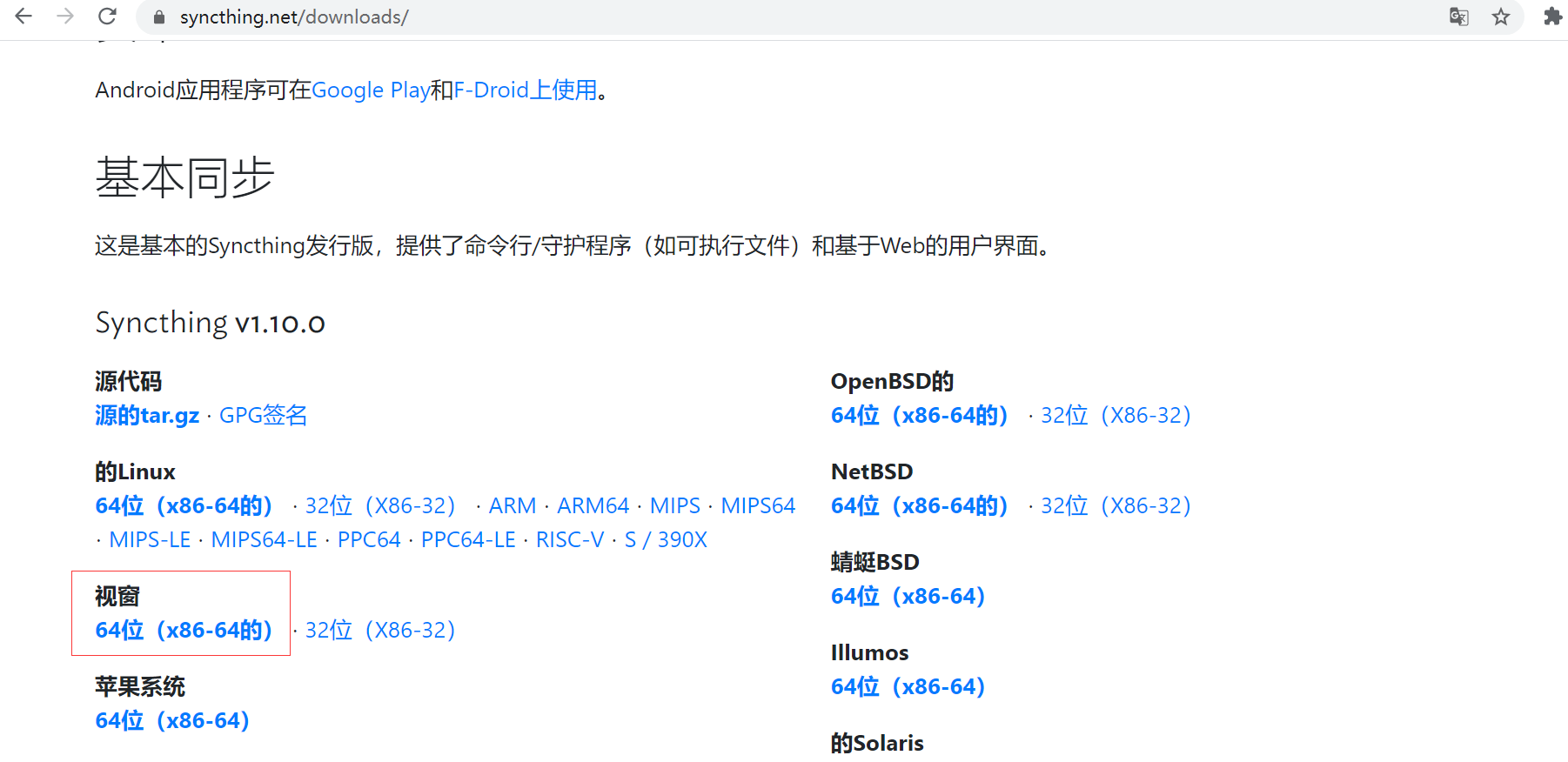Download Windows (视窗) 32位 X86-32 build

click(380, 630)
